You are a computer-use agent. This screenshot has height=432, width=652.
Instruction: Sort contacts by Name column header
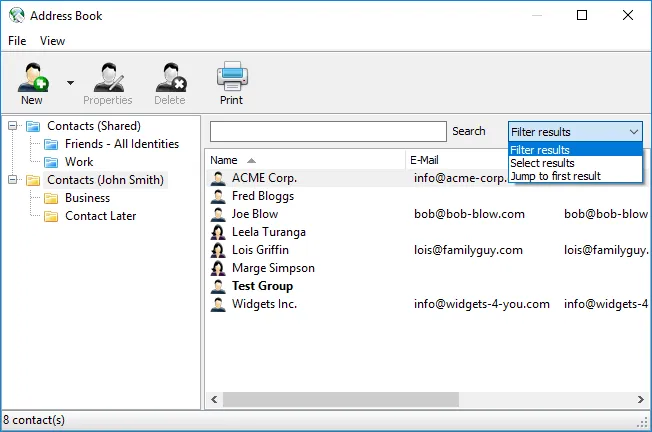pos(224,160)
